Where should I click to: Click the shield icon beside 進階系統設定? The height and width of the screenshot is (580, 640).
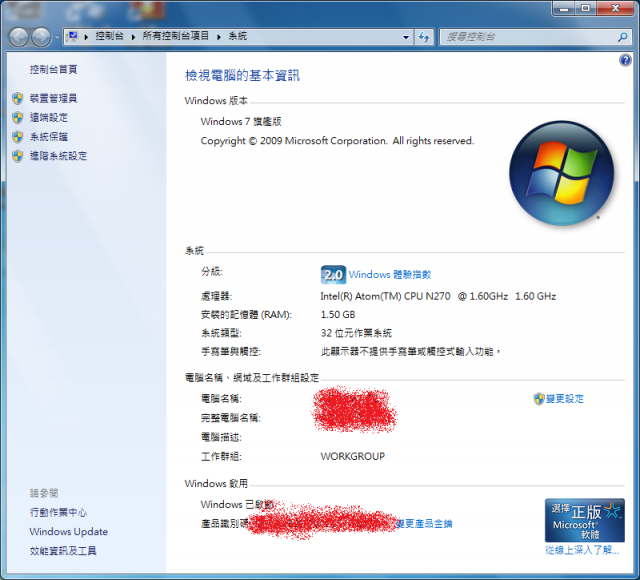pos(18,156)
